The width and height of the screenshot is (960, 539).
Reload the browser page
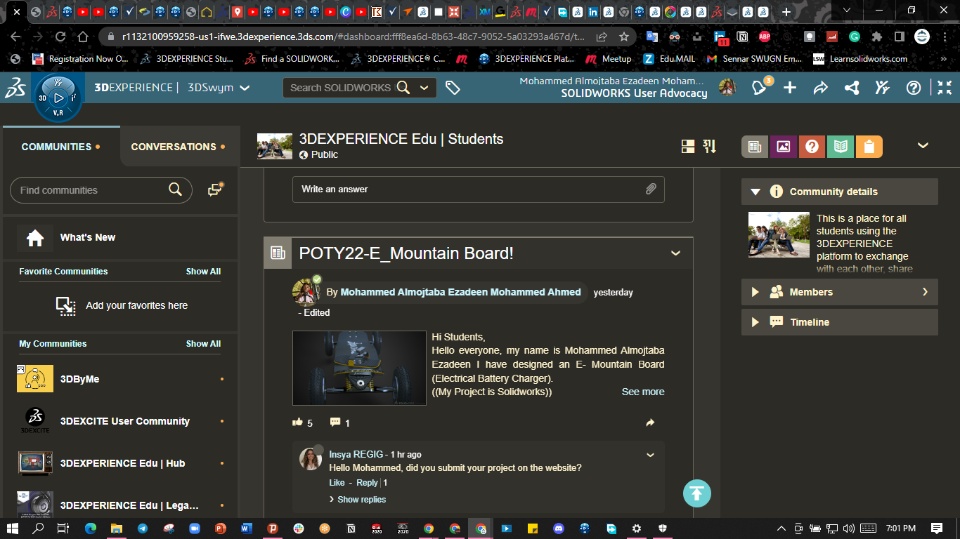60,37
